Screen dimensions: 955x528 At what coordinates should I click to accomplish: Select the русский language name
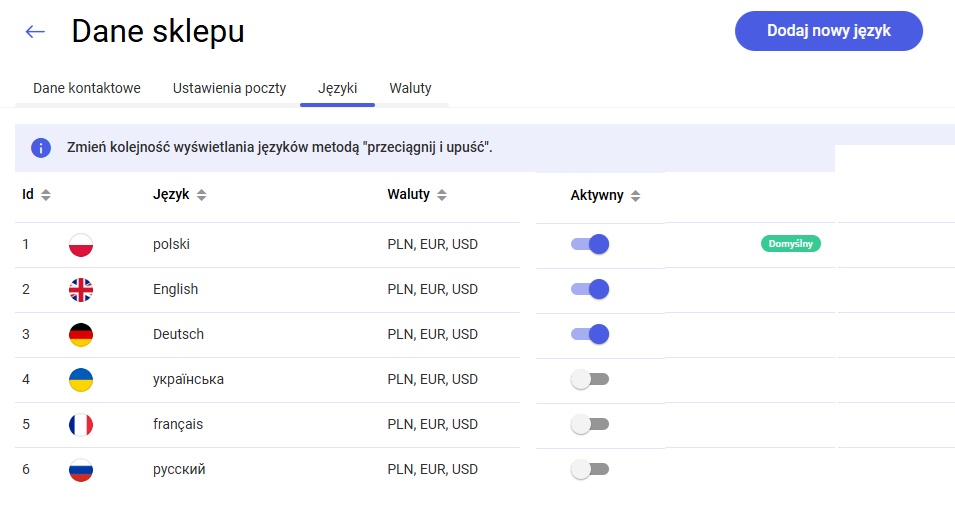[x=179, y=470]
